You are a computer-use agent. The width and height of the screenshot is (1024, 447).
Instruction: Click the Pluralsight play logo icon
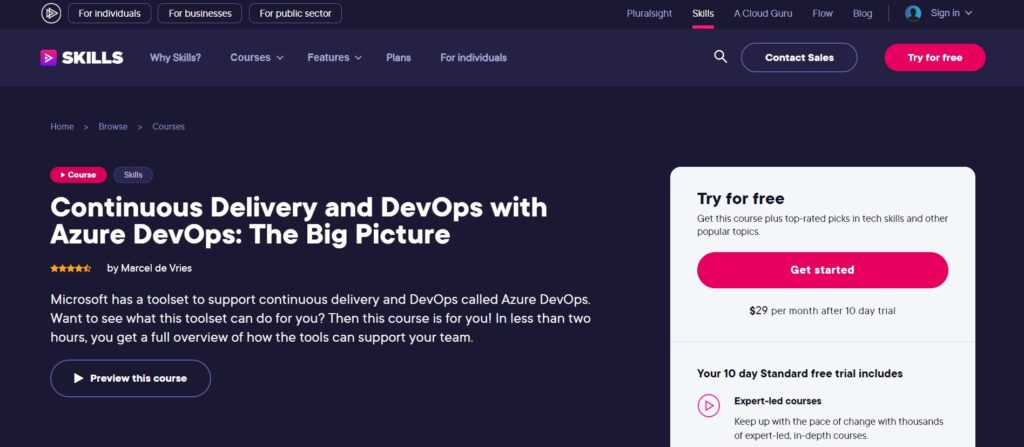[51, 13]
